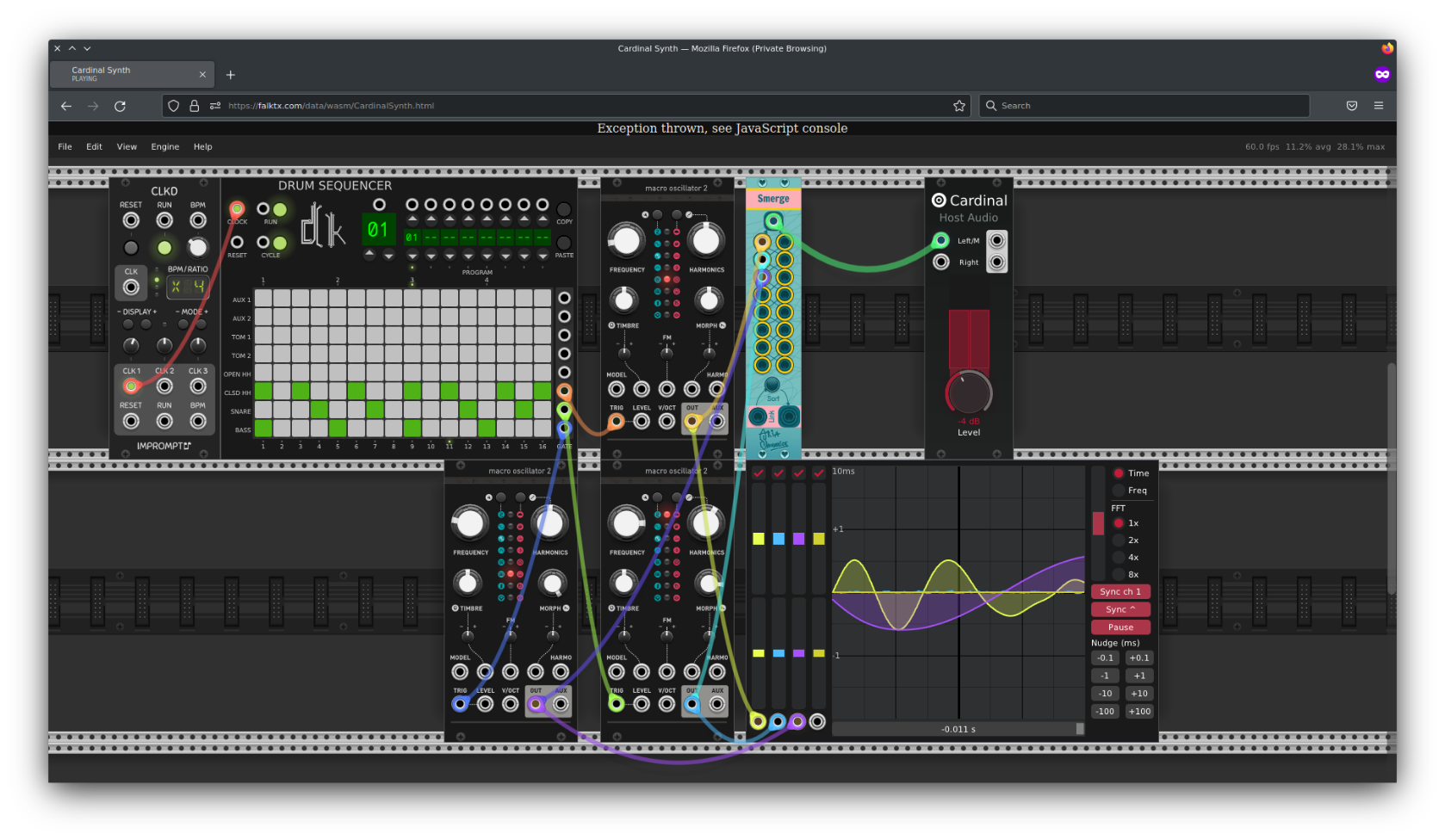The height and width of the screenshot is (840, 1445).
Task: Open the Help menu
Action: 202,146
